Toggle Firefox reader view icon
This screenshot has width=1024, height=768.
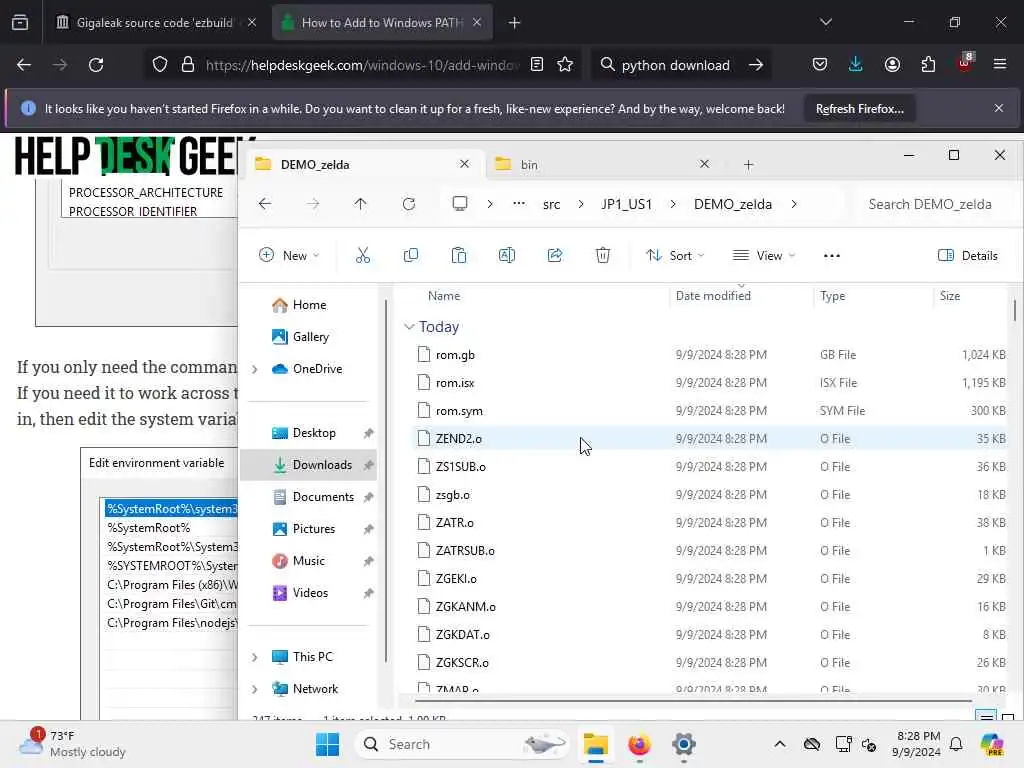[536, 65]
